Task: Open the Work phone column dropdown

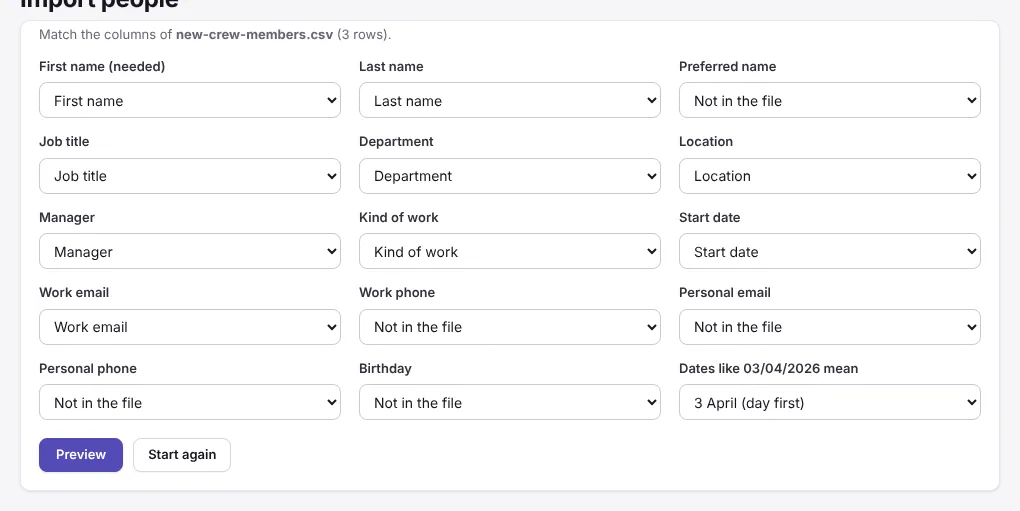Action: [510, 327]
